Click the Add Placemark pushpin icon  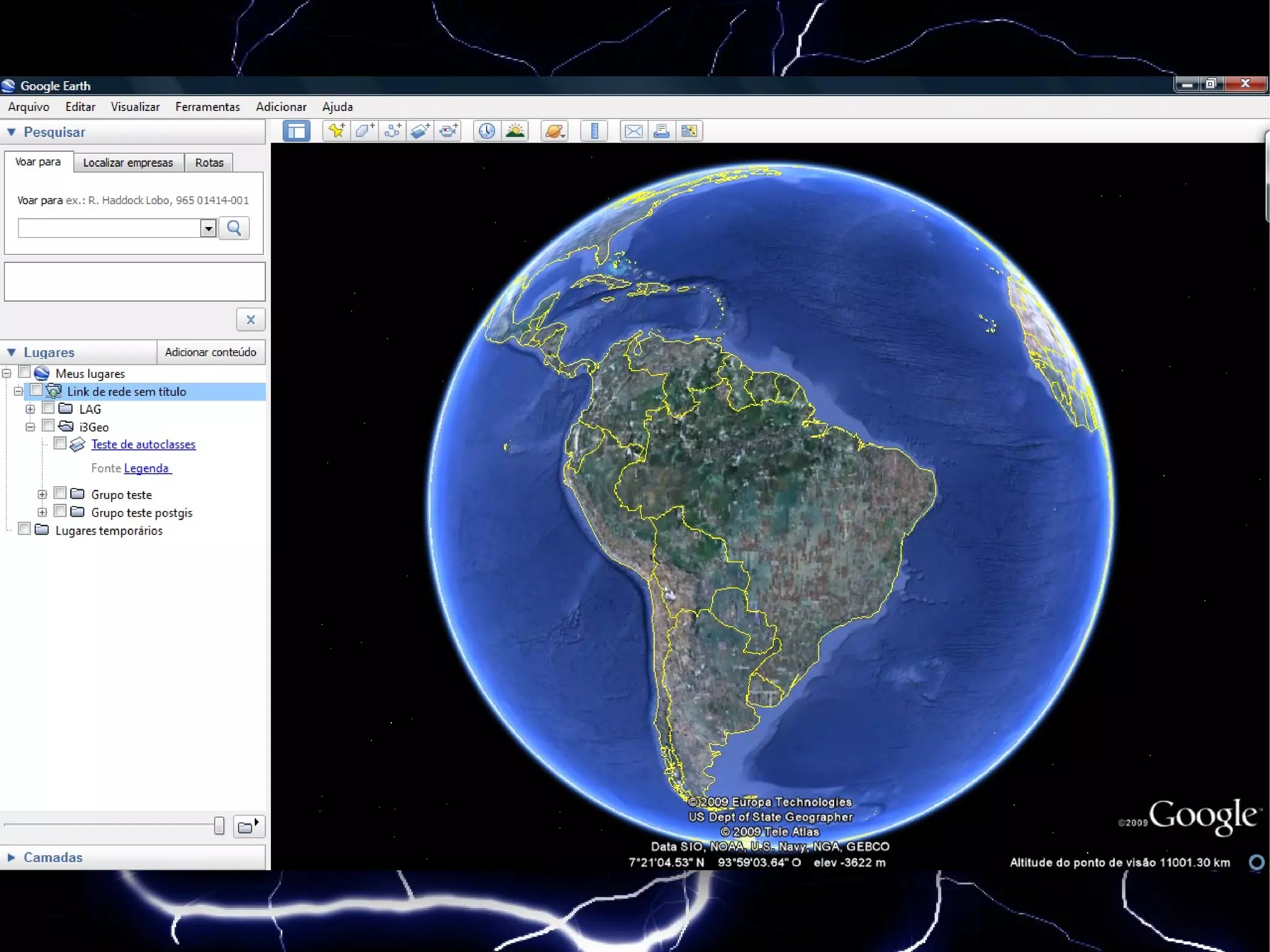pos(336,131)
